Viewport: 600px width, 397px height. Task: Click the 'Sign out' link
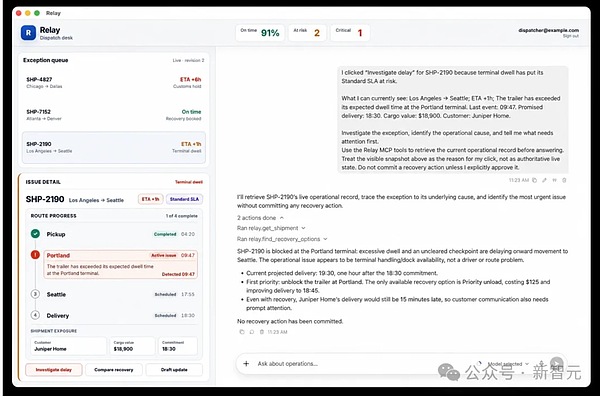pyautogui.click(x=571, y=36)
